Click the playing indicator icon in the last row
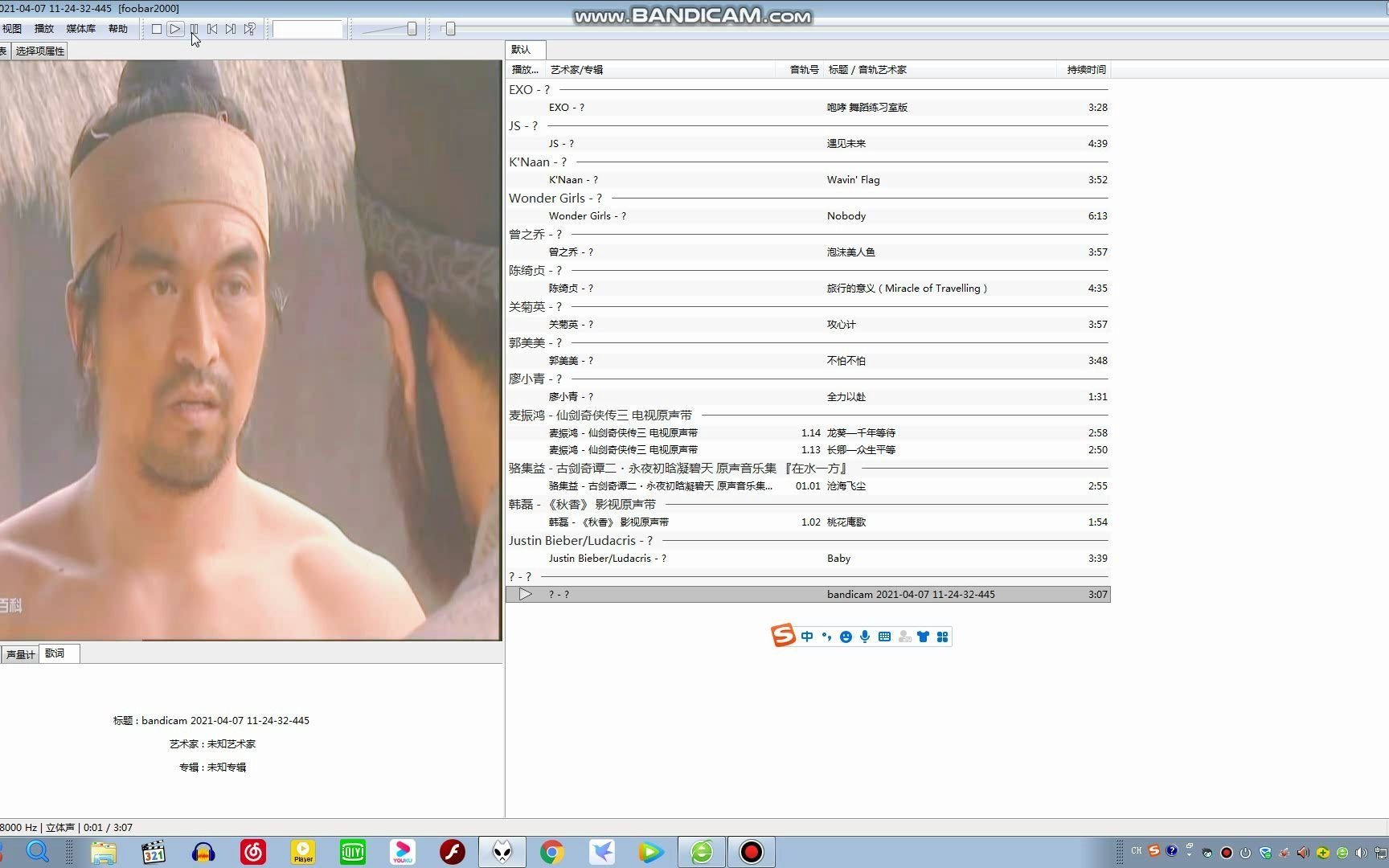The image size is (1389, 868). (526, 595)
